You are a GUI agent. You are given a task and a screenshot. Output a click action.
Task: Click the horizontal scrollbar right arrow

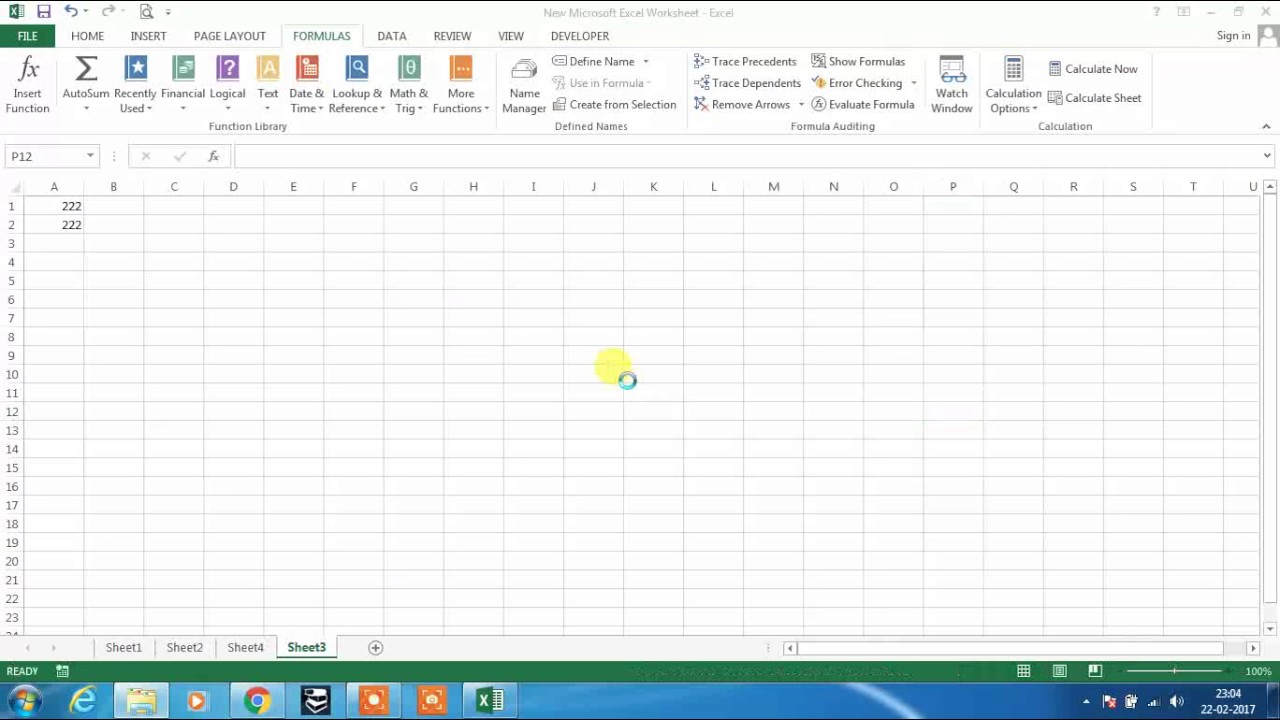tap(1252, 648)
